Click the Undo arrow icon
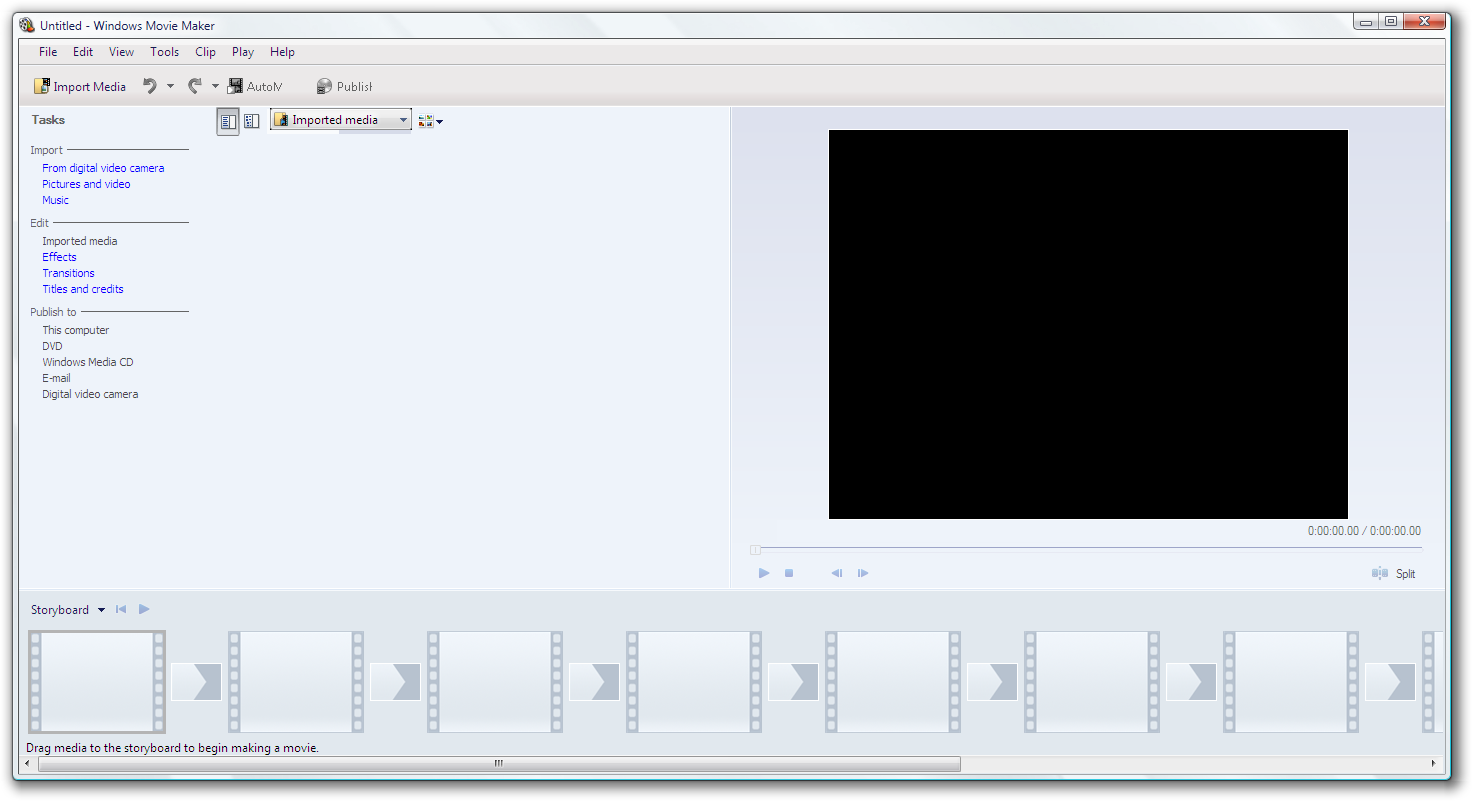This screenshot has height=802, width=1472. (150, 87)
